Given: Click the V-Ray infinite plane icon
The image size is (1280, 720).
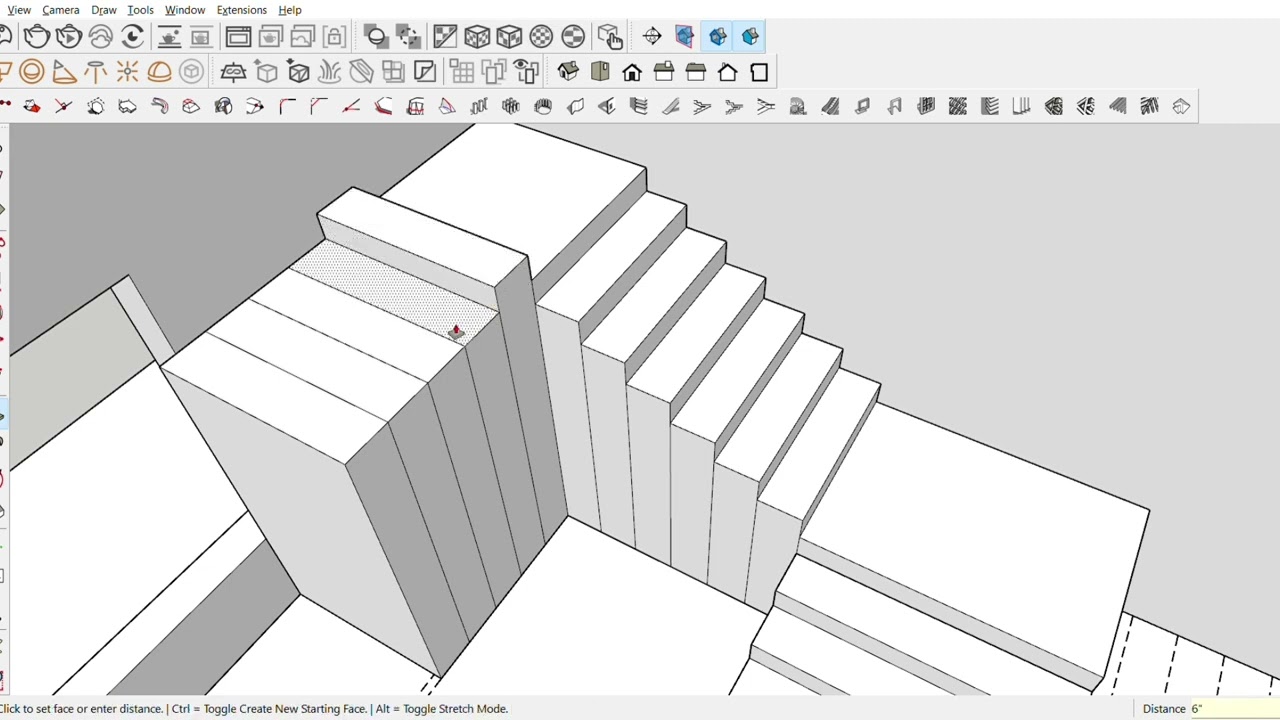Looking at the screenshot, I should (x=233, y=72).
